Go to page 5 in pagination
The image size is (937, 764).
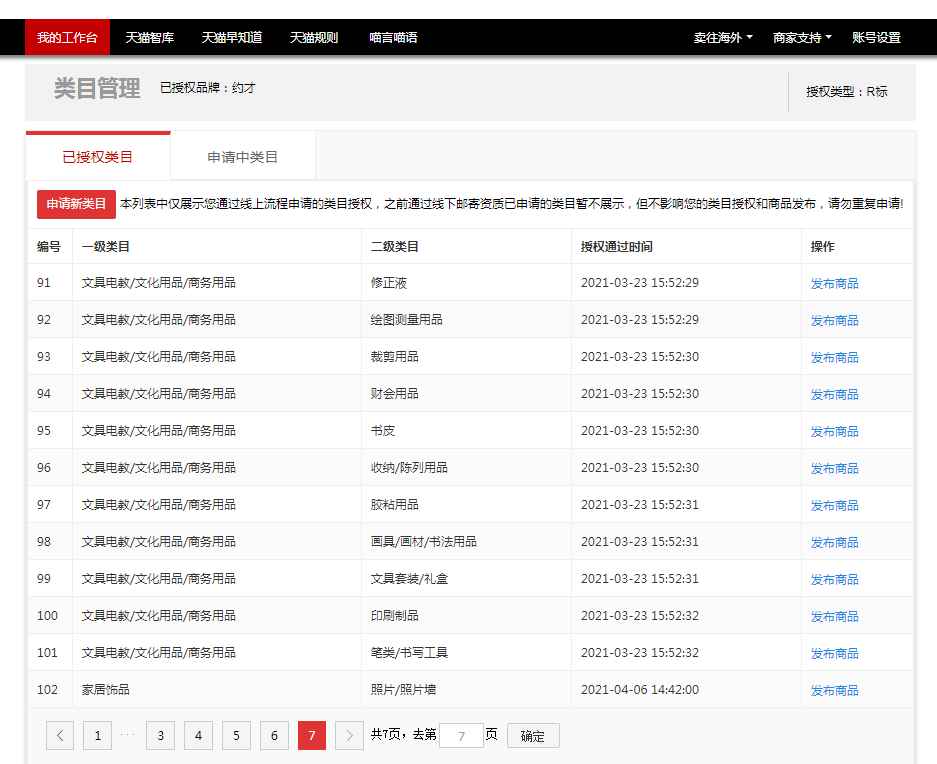237,735
